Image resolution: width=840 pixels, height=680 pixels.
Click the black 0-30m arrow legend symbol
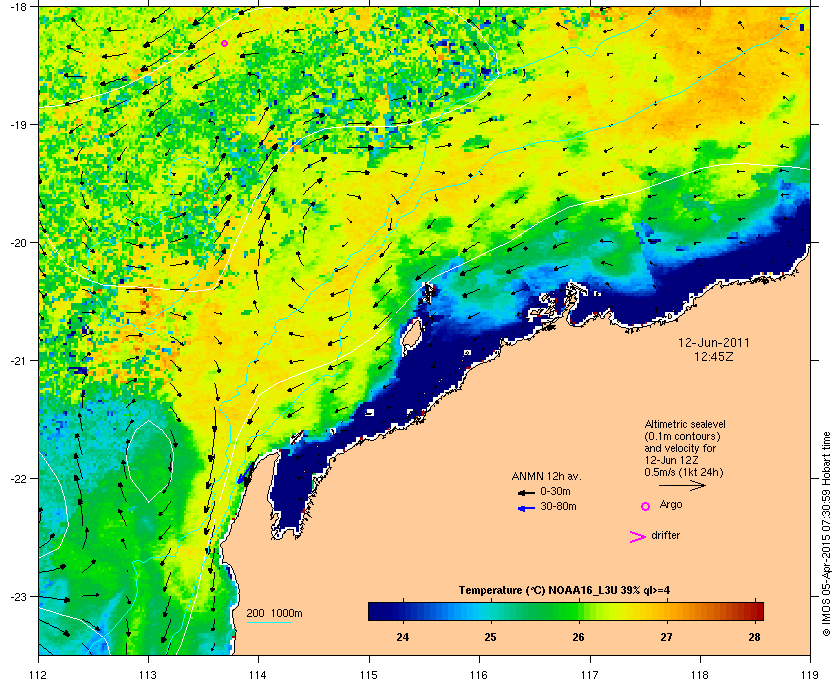coord(526,492)
